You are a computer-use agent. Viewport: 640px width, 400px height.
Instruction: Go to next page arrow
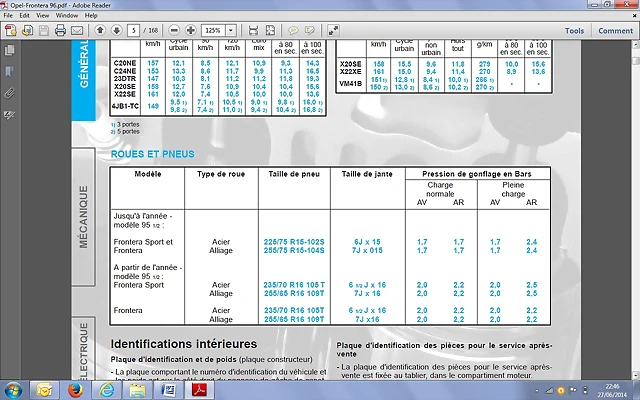pyautogui.click(x=116, y=30)
